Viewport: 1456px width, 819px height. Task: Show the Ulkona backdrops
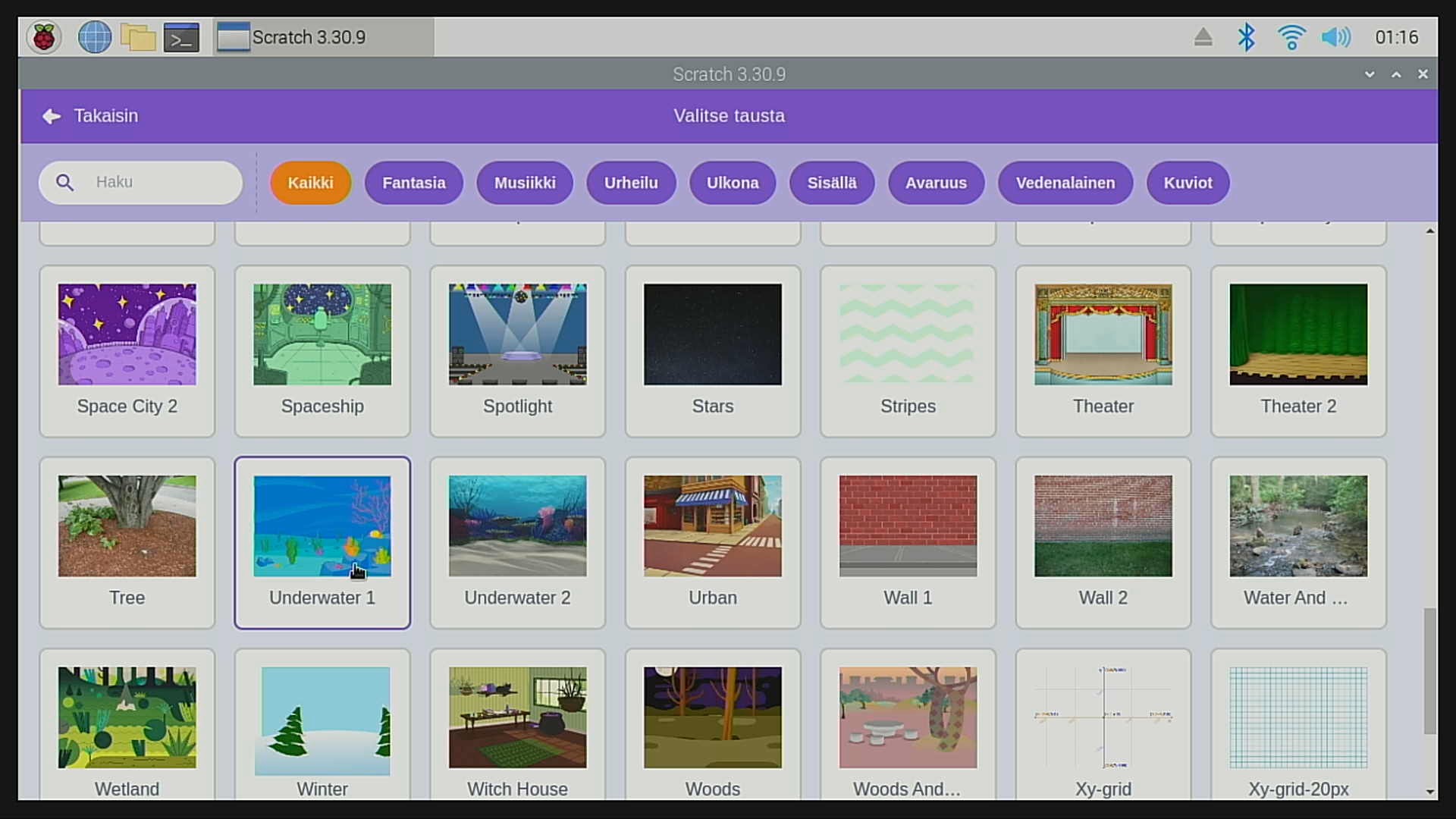point(733,183)
